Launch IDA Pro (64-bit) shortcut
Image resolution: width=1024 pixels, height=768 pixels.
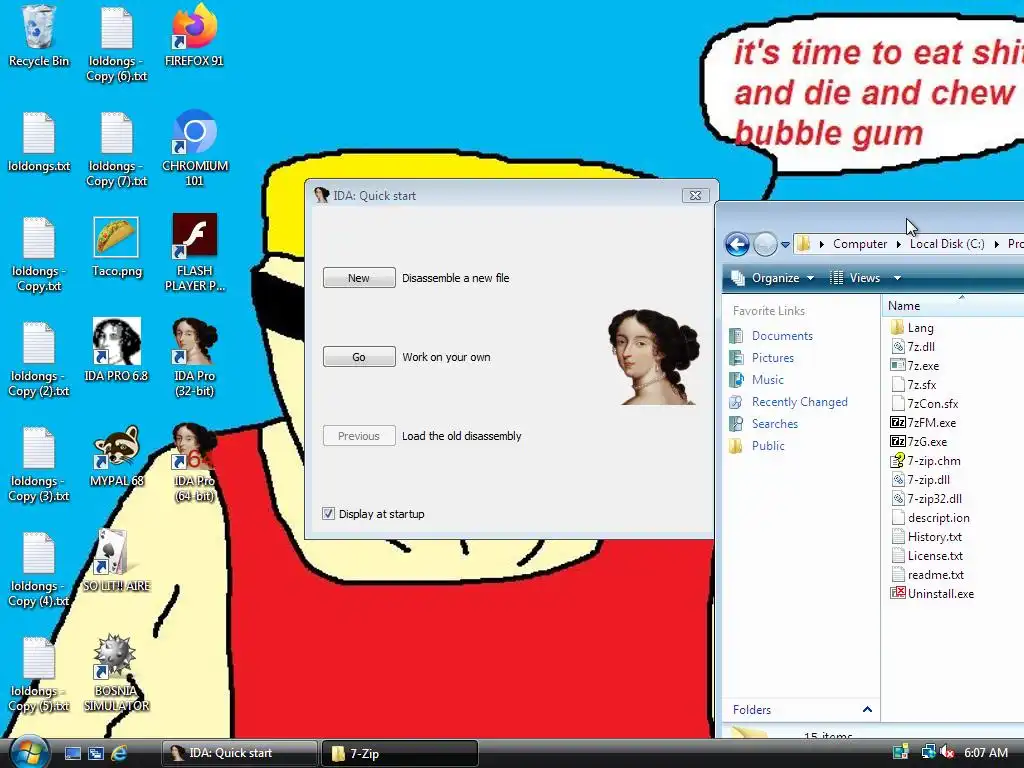pos(195,462)
